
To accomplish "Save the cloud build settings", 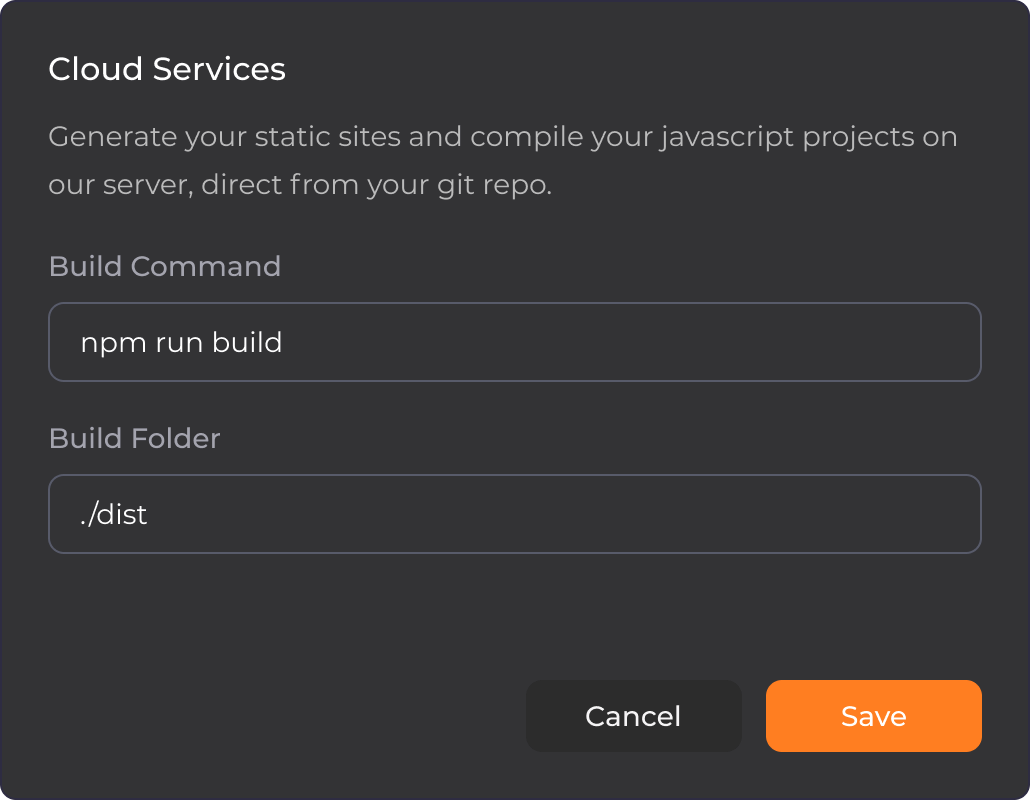I will point(873,716).
